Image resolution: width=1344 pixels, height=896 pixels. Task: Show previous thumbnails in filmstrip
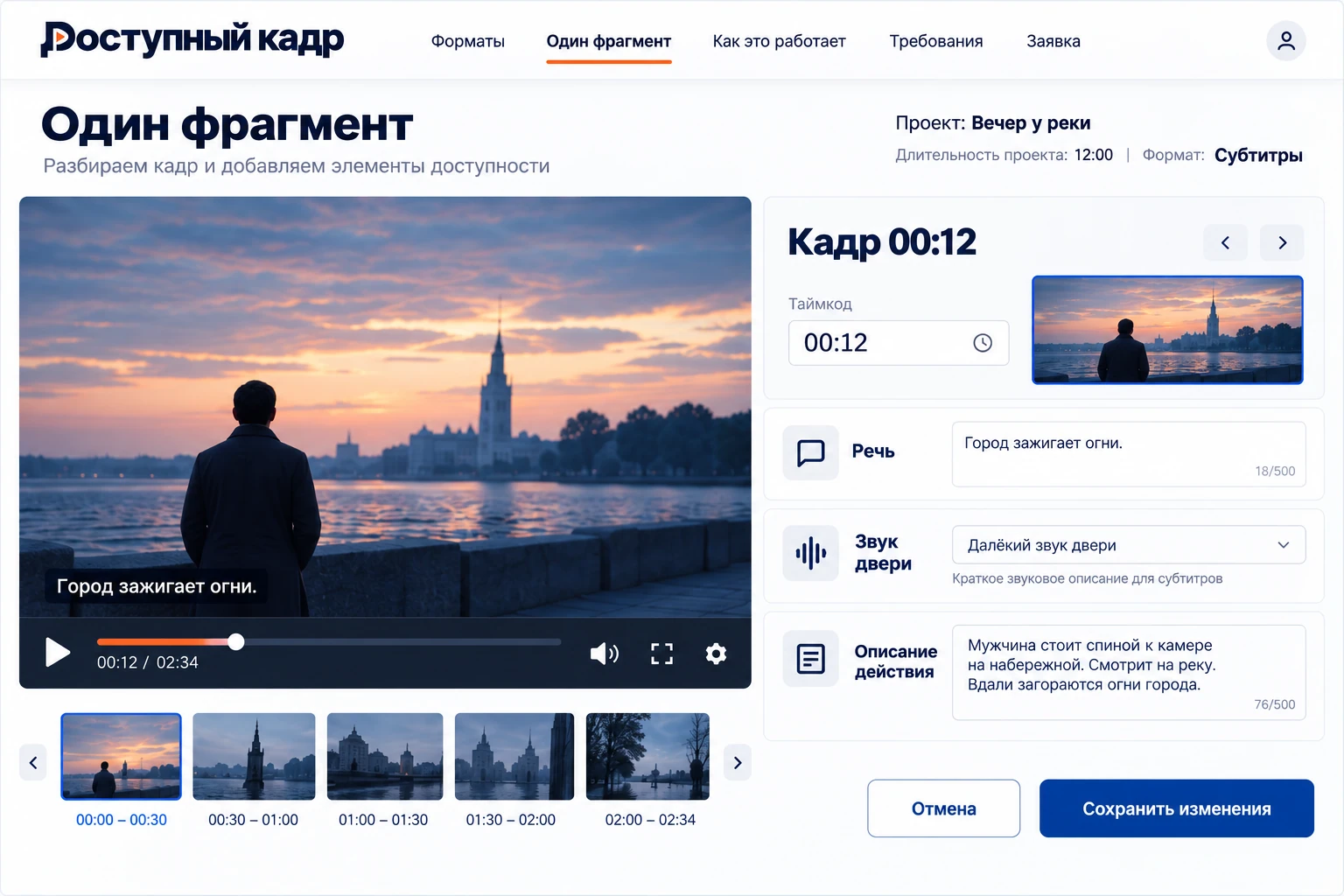(x=33, y=762)
